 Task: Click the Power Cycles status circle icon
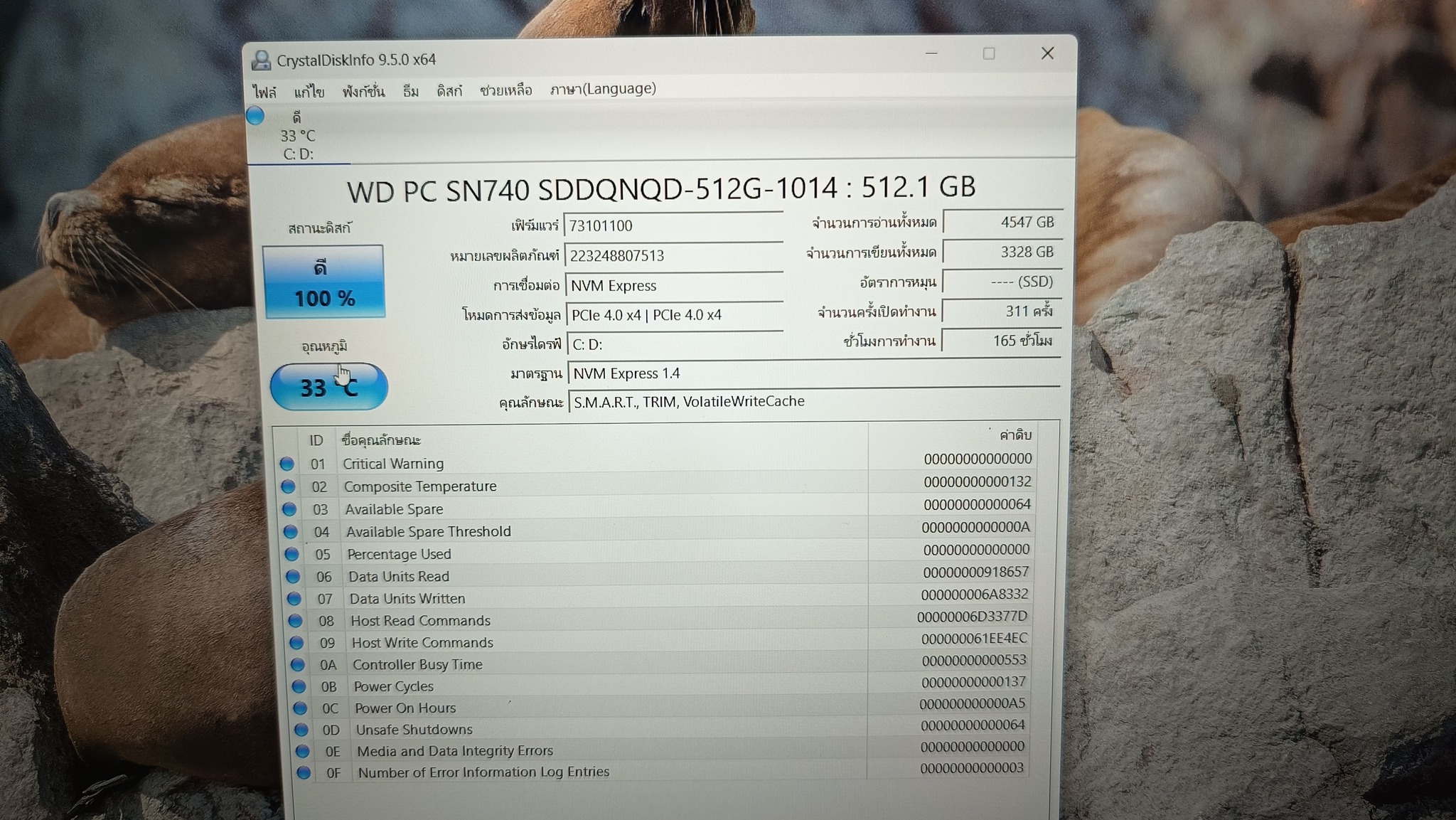299,686
